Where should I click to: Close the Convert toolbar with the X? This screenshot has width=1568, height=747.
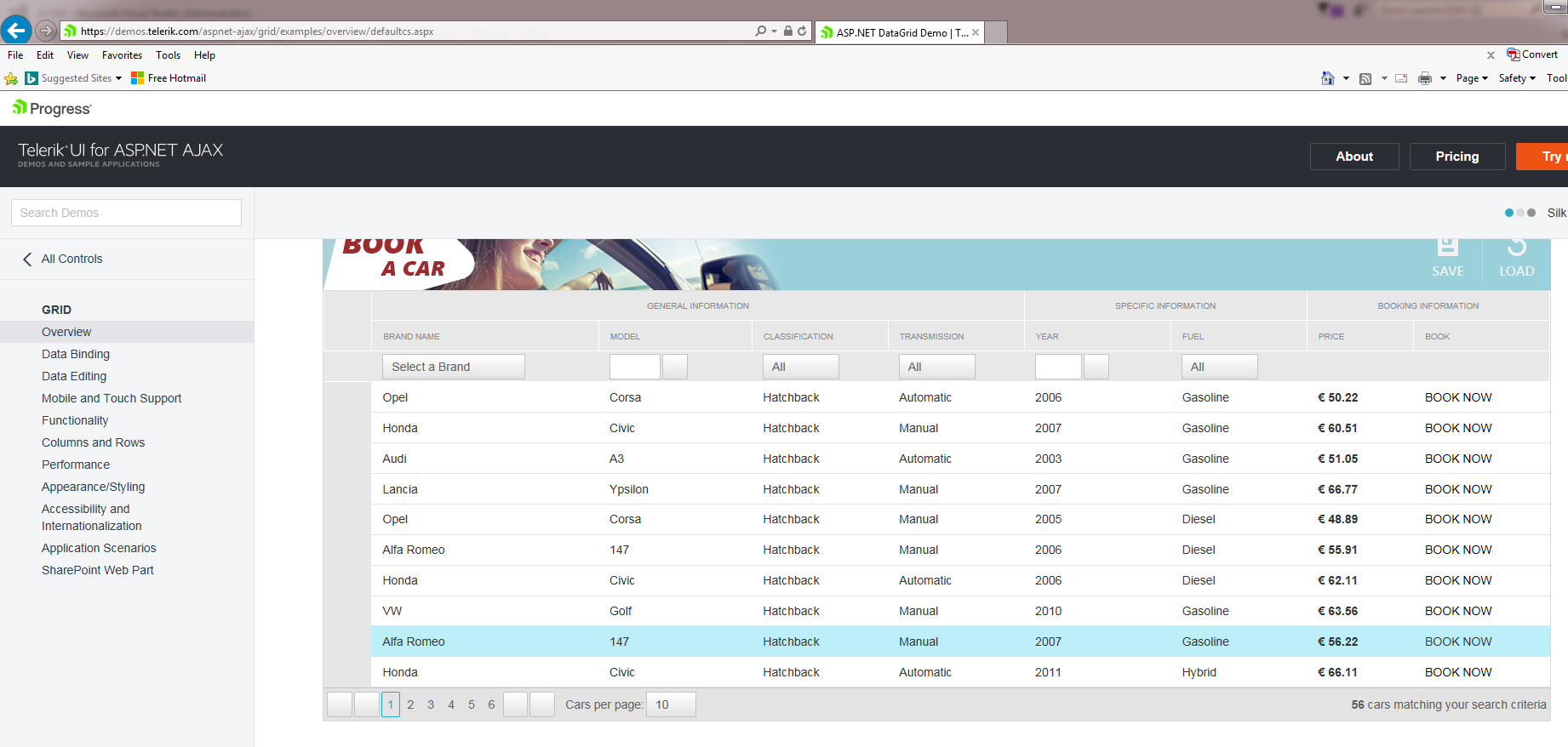point(1491,55)
